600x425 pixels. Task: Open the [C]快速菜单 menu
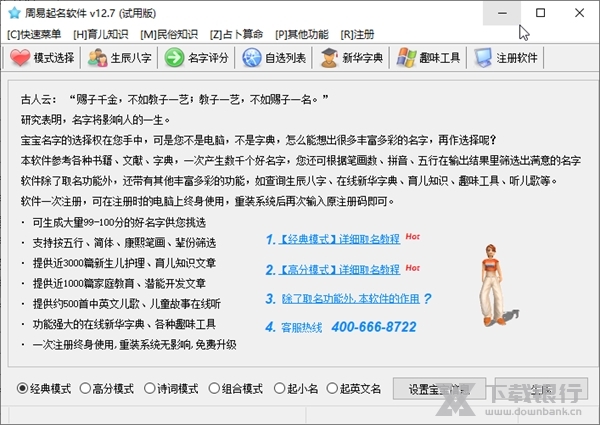34,34
